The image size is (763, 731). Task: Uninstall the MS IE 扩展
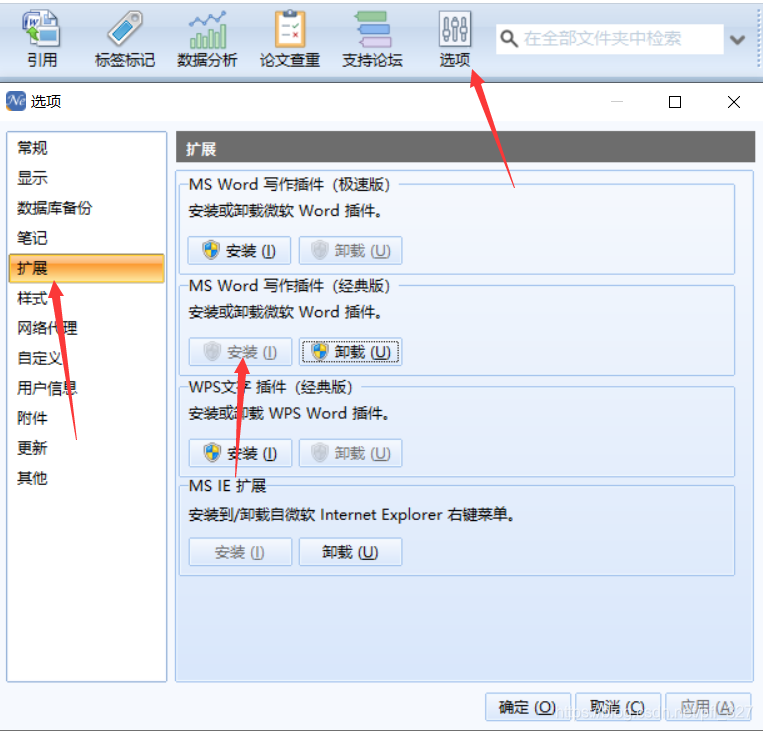coord(350,552)
